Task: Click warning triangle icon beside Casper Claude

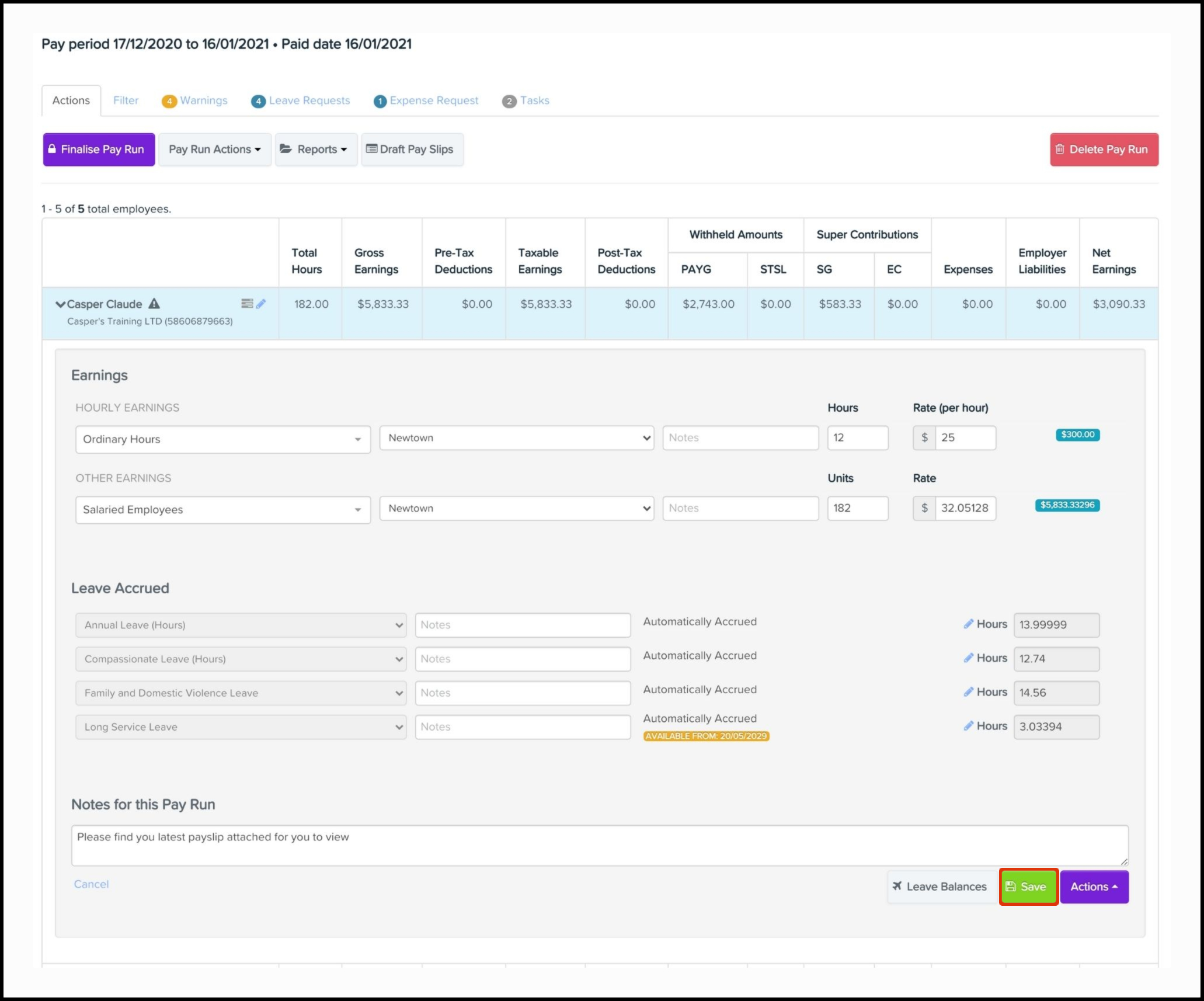Action: click(154, 304)
